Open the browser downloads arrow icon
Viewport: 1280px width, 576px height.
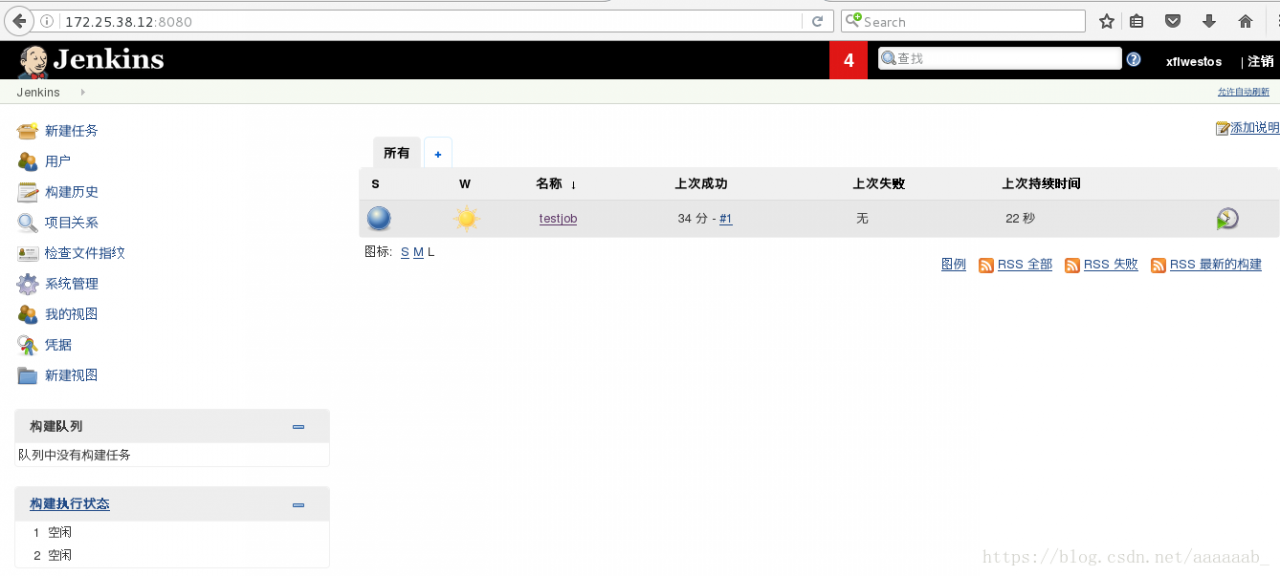pos(1209,21)
